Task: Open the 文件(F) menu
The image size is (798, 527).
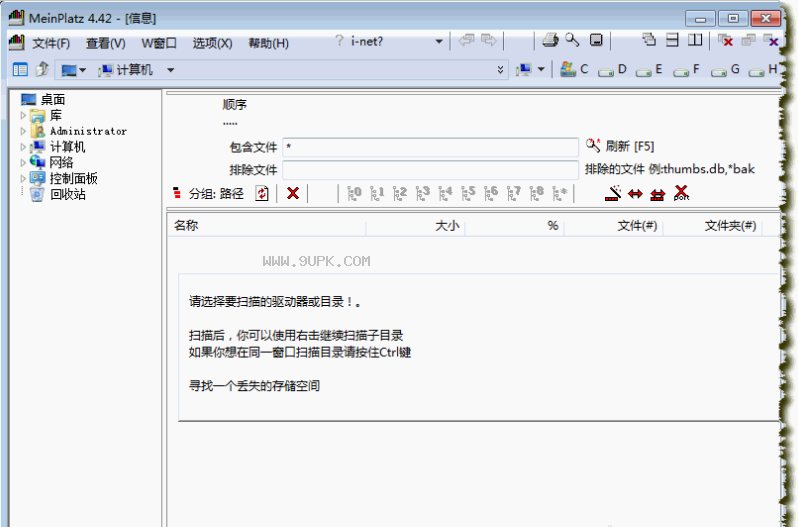Action: click(x=51, y=43)
